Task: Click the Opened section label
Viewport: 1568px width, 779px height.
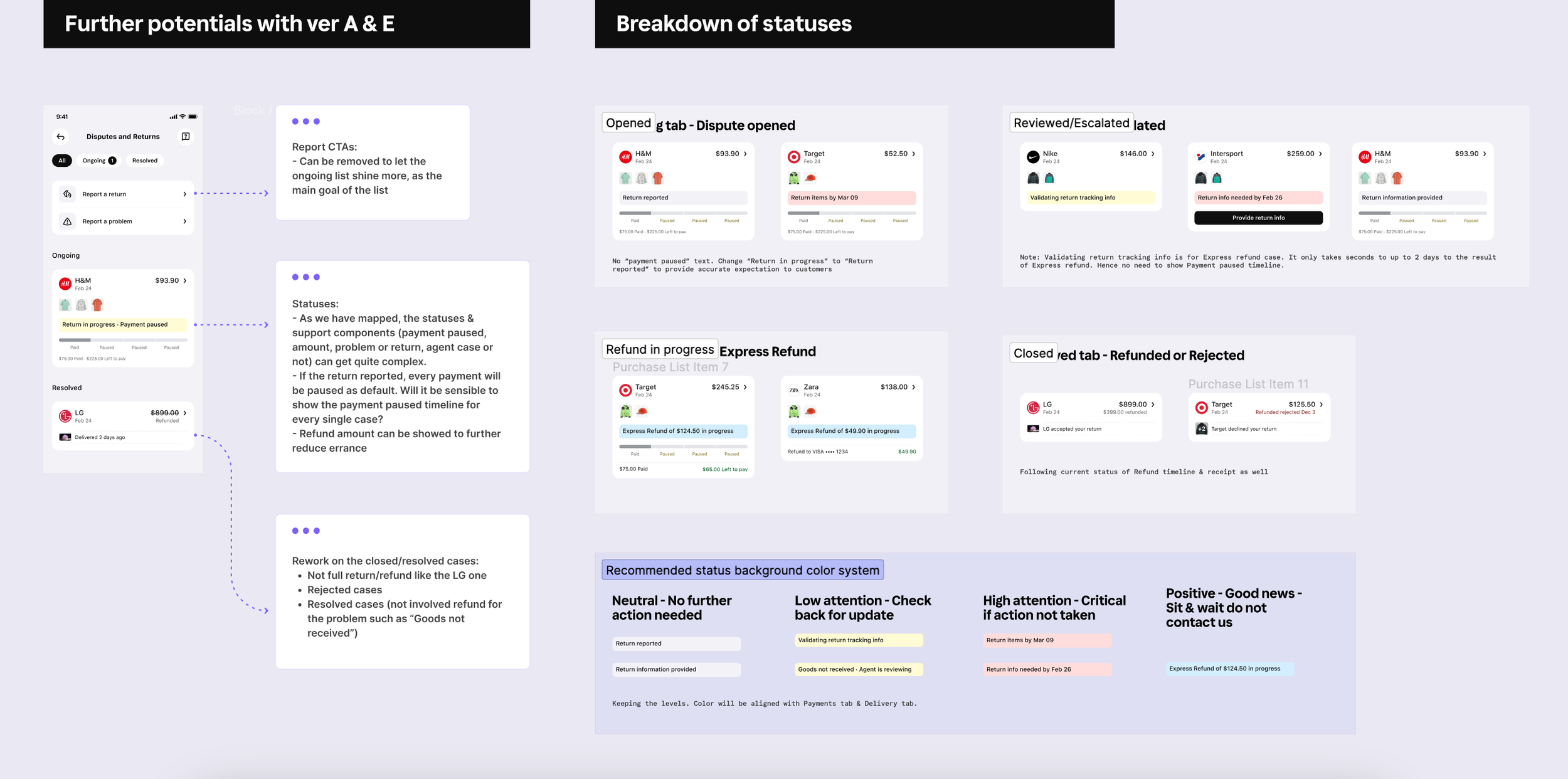Action: point(628,123)
